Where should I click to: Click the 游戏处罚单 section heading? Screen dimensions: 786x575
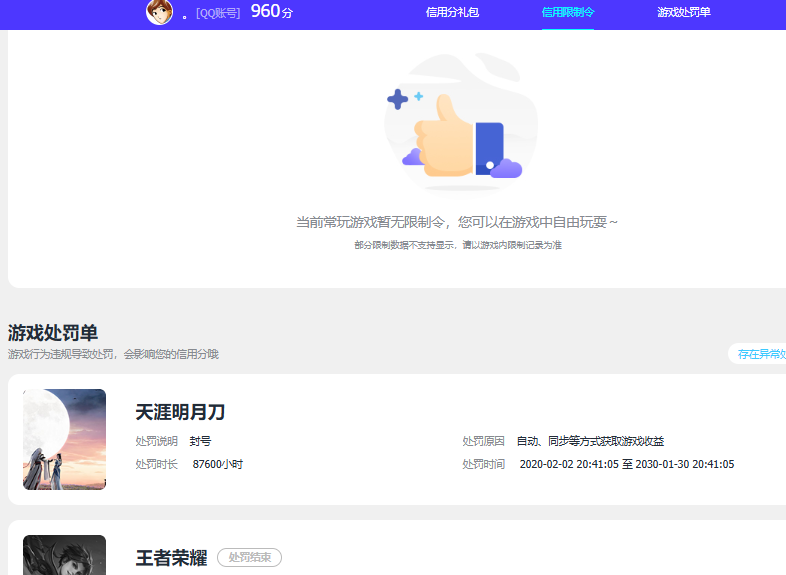pos(53,333)
